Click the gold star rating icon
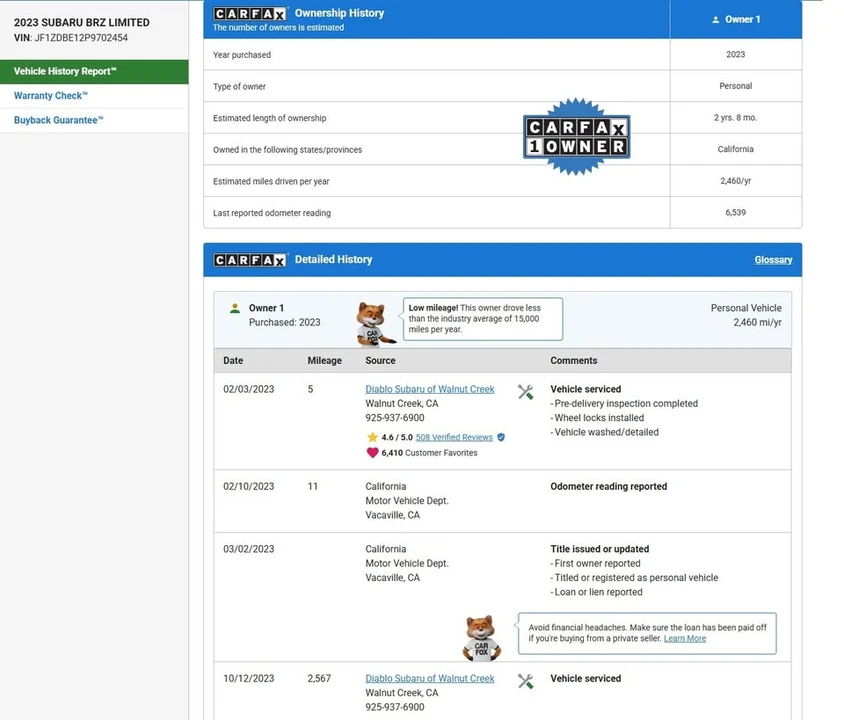844x720 pixels. (372, 437)
